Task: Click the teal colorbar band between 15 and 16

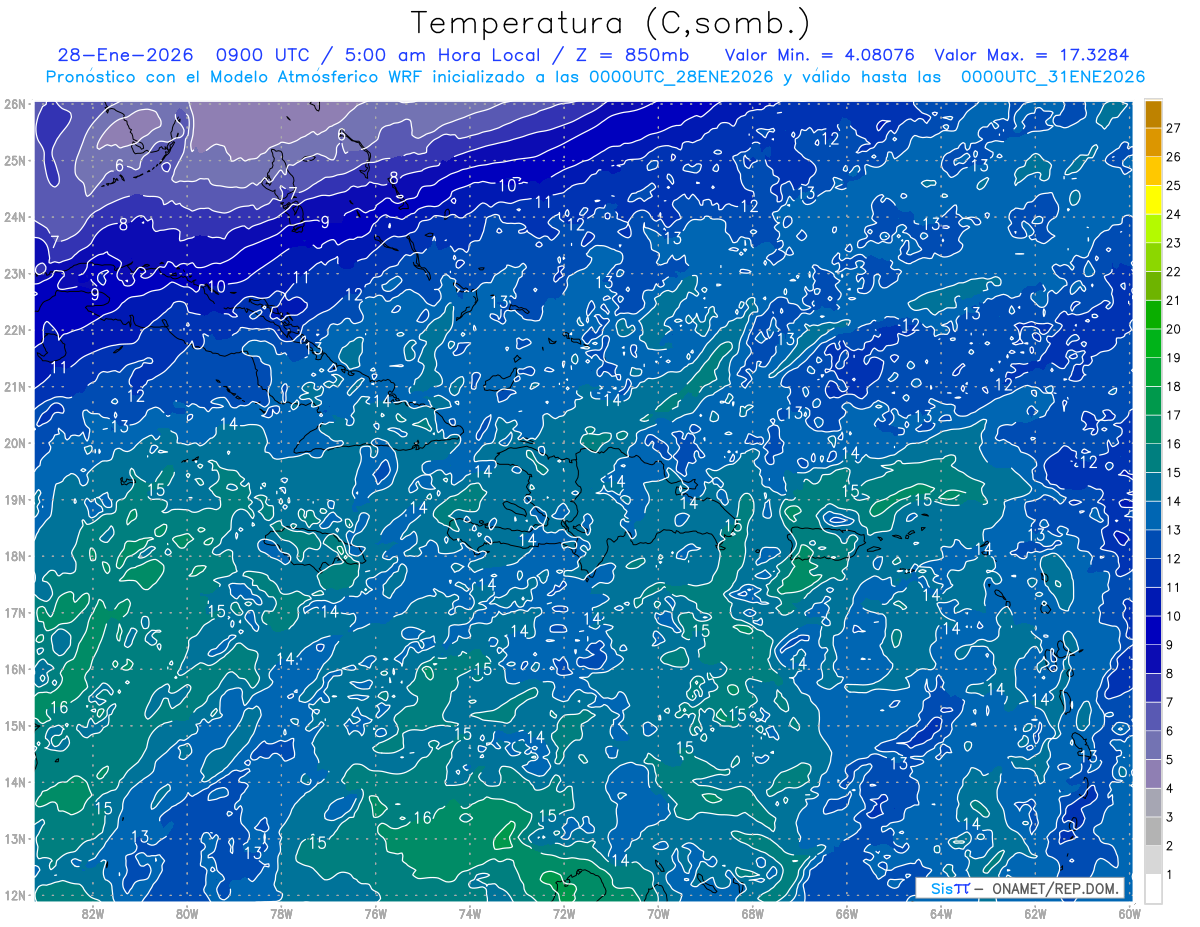Action: [1154, 458]
